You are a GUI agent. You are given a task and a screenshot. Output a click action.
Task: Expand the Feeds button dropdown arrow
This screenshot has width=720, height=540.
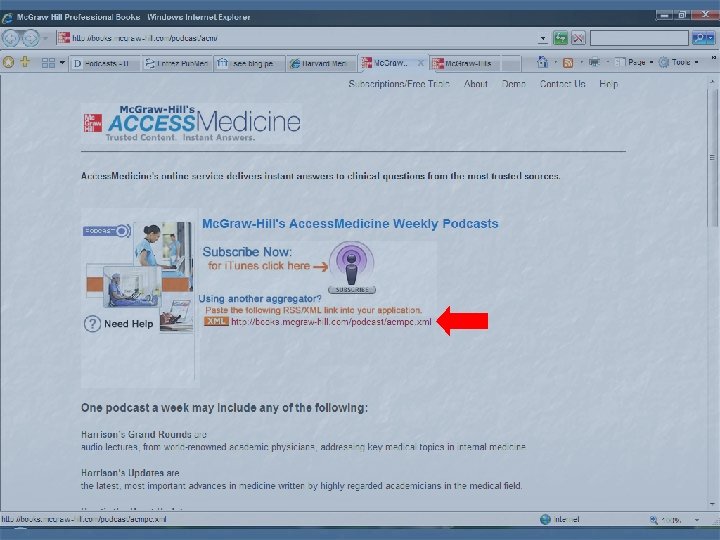[x=581, y=62]
